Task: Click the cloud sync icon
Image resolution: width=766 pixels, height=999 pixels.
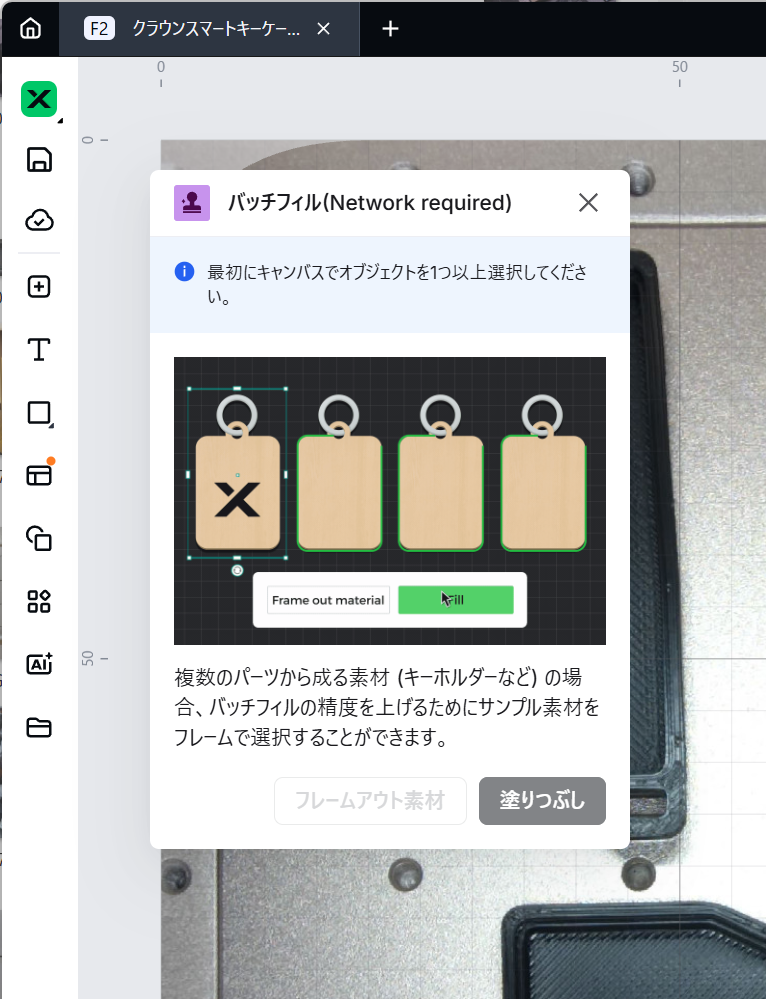Action: [x=39, y=220]
